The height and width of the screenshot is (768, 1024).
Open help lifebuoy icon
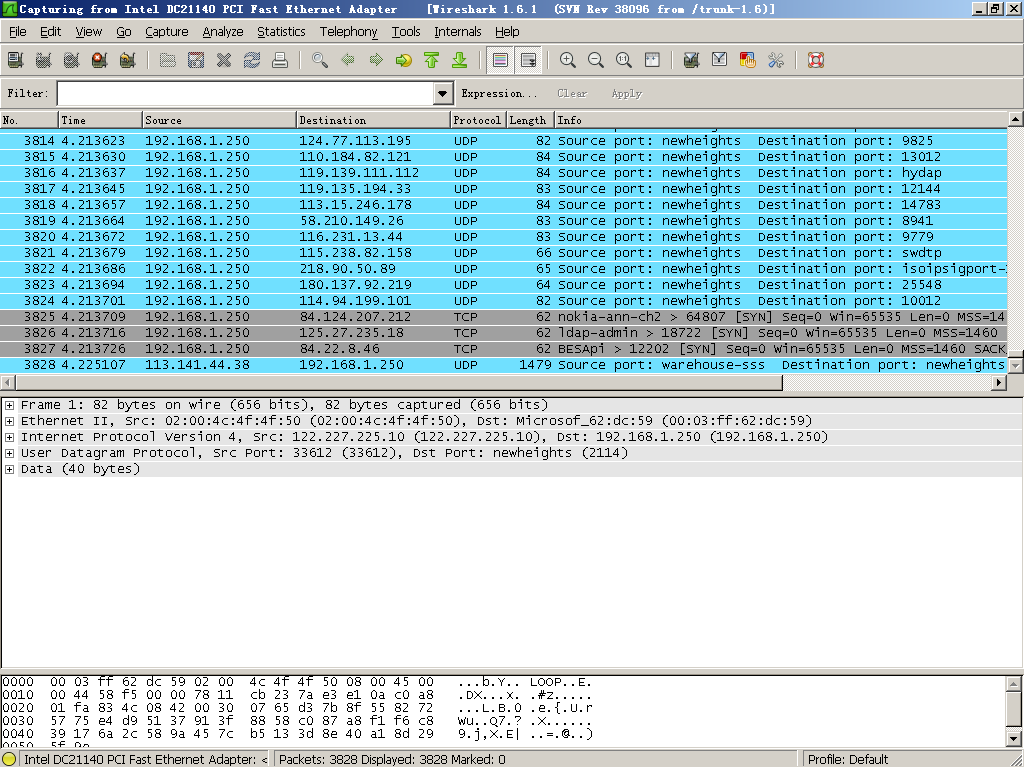point(816,60)
